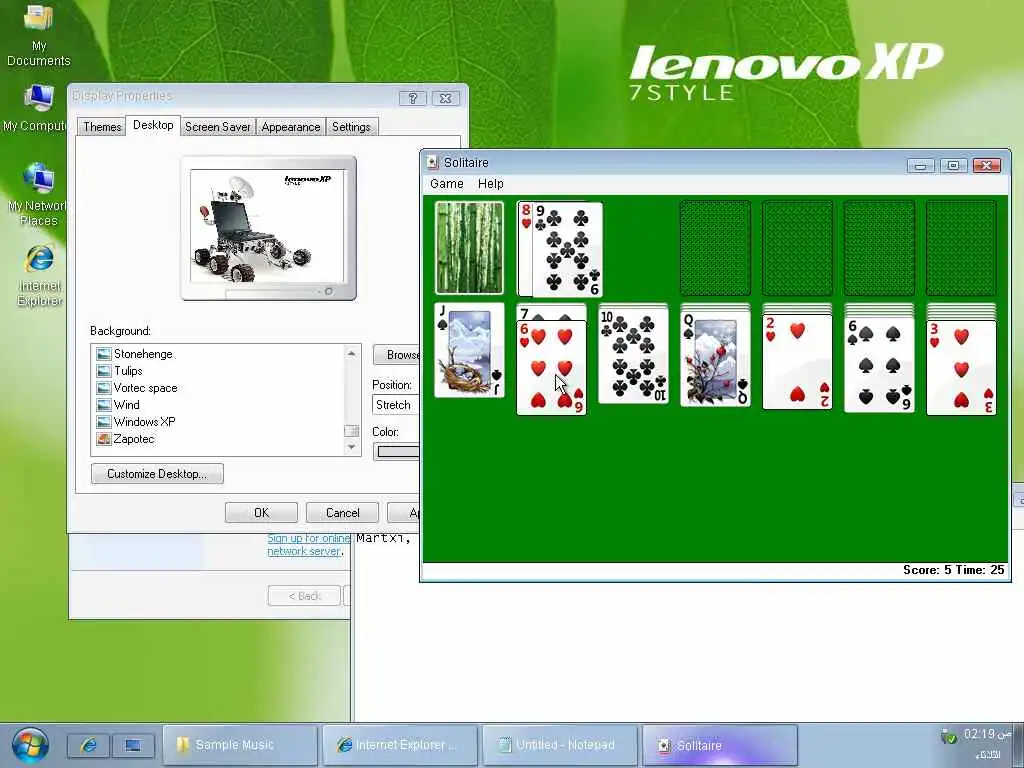1024x768 pixels.
Task: Open My Network Places desktop icon
Action: coord(37,194)
